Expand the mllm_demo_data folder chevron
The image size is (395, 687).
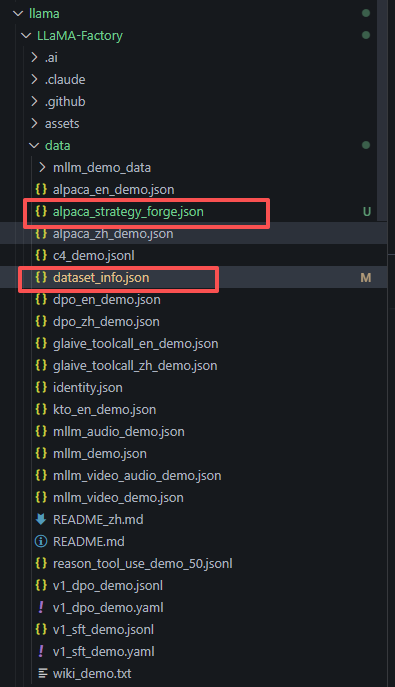tap(42, 167)
